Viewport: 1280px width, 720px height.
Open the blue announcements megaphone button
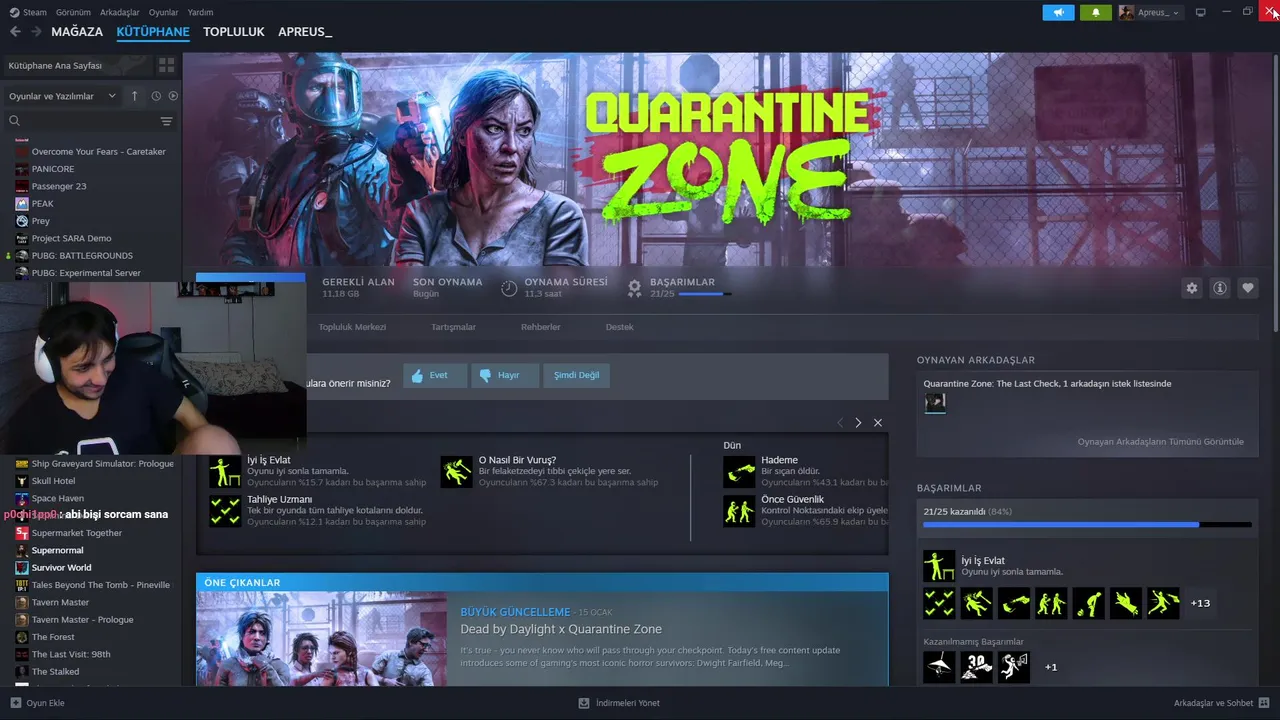tap(1058, 12)
